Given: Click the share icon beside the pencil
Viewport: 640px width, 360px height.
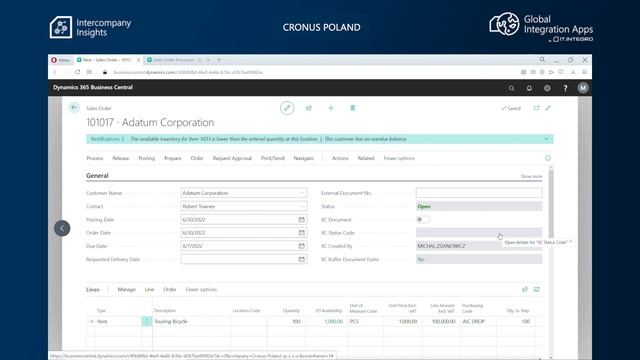Looking at the screenshot, I should pos(309,108).
